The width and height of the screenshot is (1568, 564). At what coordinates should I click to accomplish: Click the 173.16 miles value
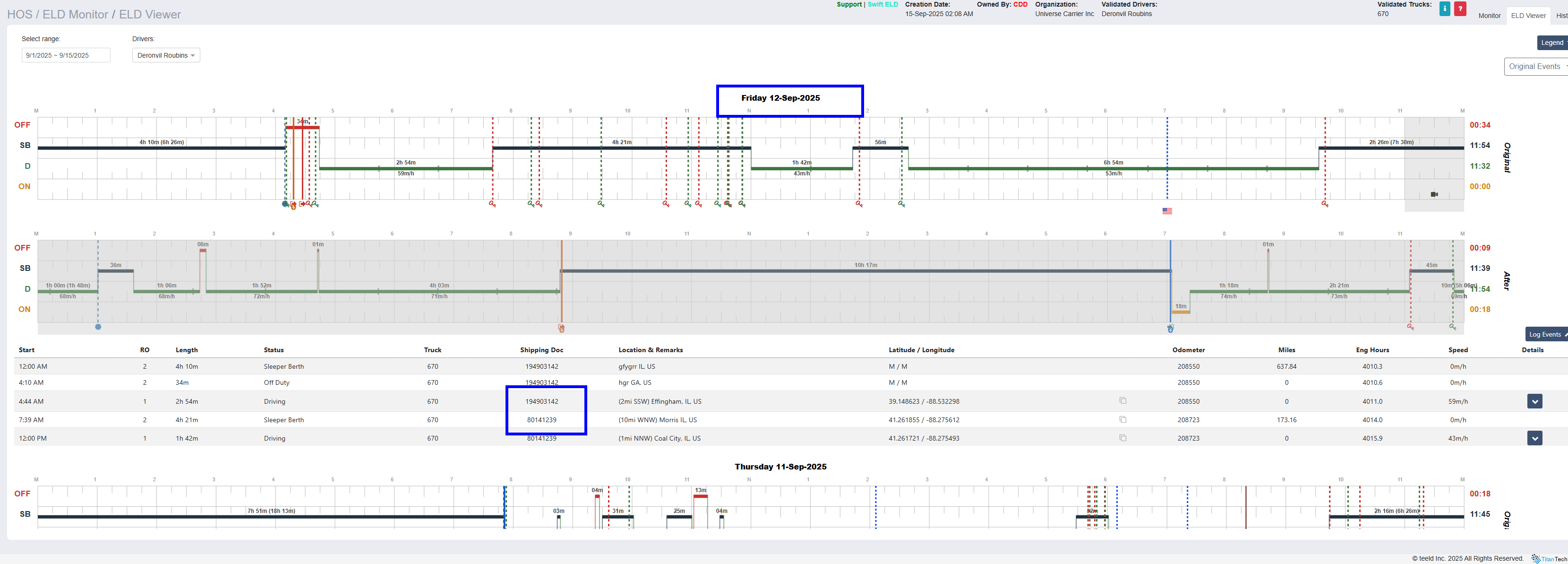pos(1286,420)
